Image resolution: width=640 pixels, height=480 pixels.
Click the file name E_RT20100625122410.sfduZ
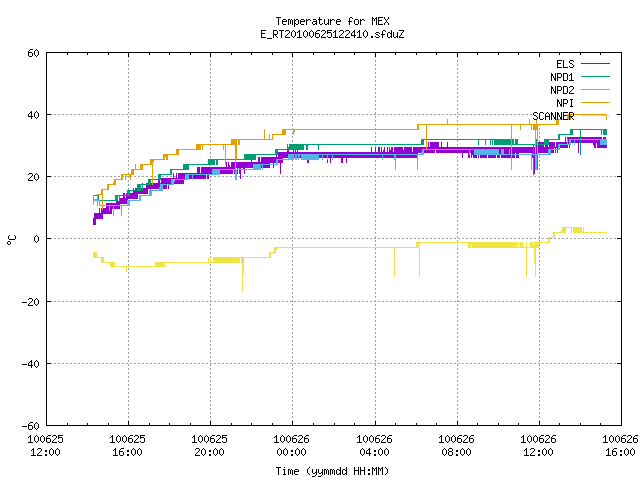pyautogui.click(x=332, y=34)
